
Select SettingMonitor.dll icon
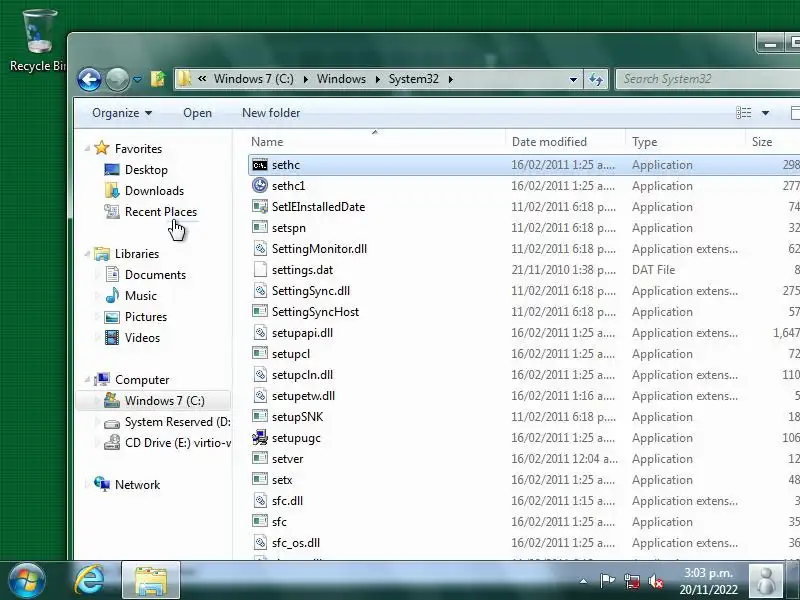260,248
